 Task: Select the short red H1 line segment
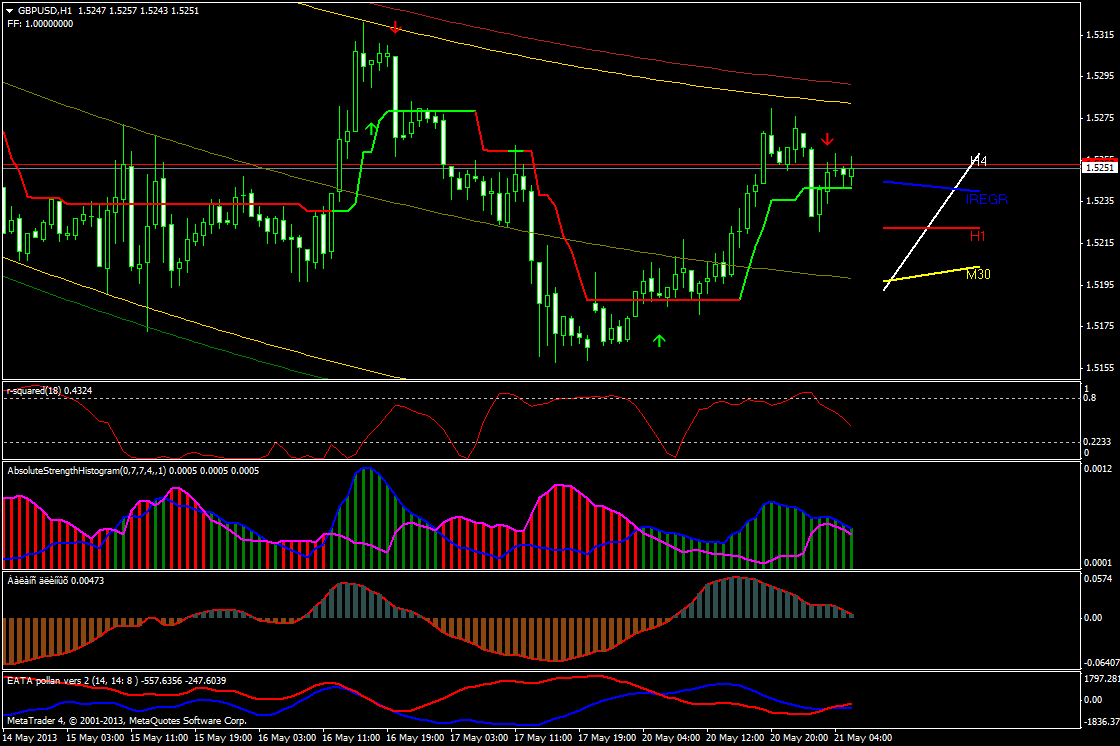(931, 228)
